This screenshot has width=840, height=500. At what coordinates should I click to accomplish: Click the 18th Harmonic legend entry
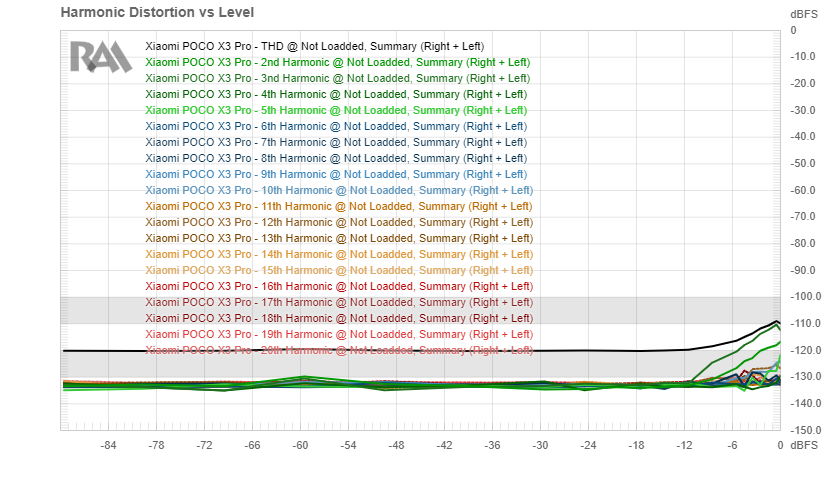coord(339,318)
